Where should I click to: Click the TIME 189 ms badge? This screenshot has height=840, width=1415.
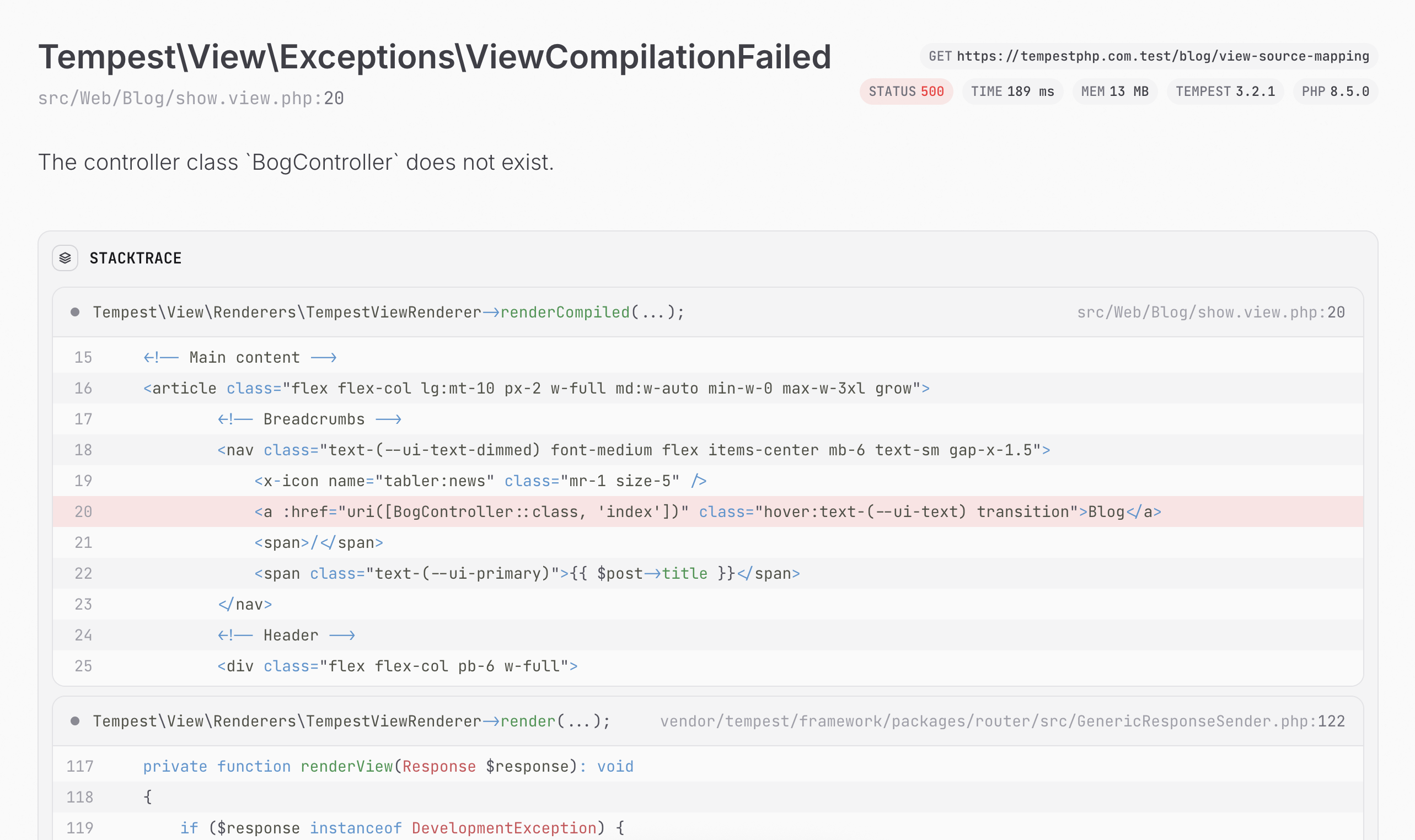coord(1012,91)
